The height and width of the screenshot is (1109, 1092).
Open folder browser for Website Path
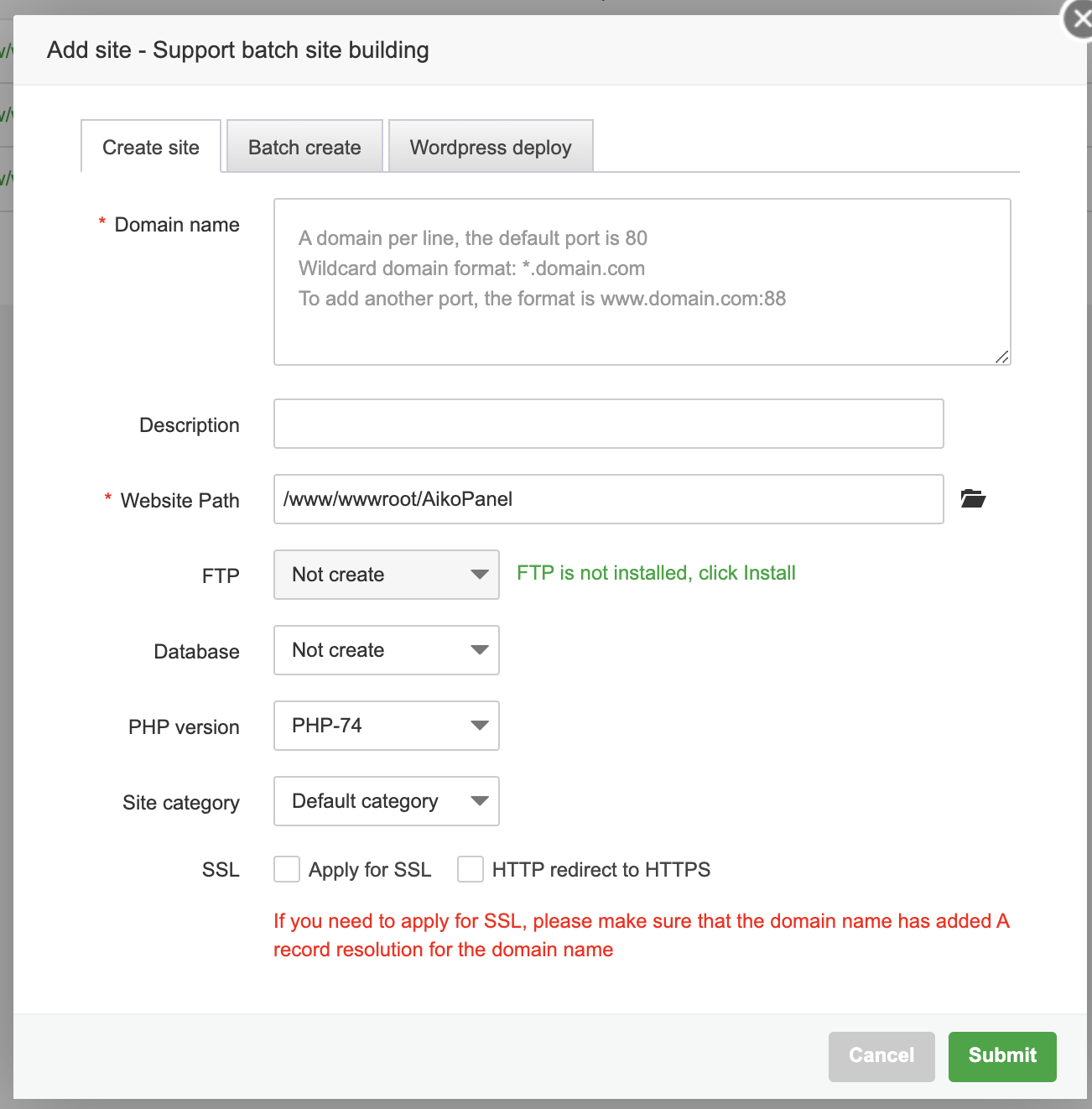[x=973, y=498]
